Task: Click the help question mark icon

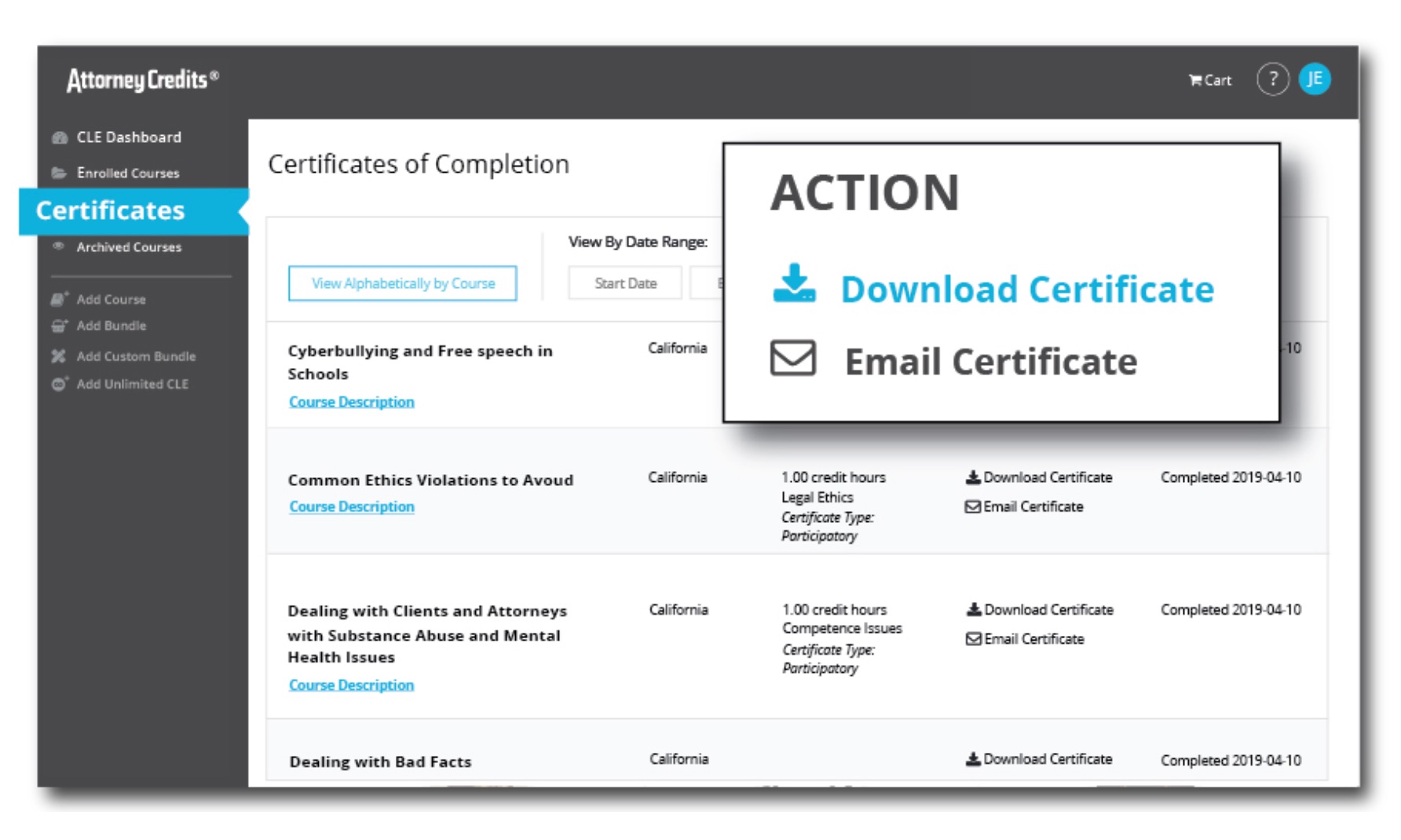Action: tap(1273, 79)
